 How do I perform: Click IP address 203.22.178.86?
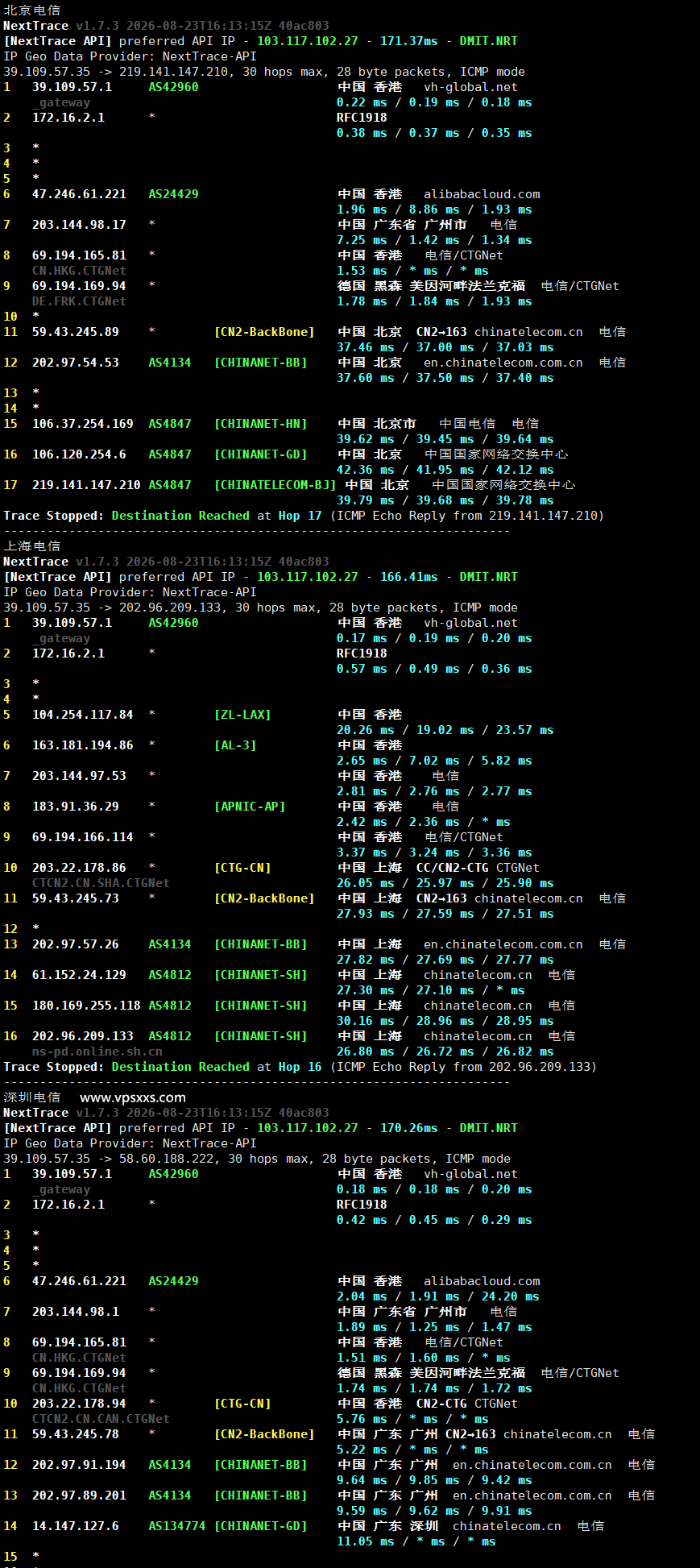[x=79, y=868]
